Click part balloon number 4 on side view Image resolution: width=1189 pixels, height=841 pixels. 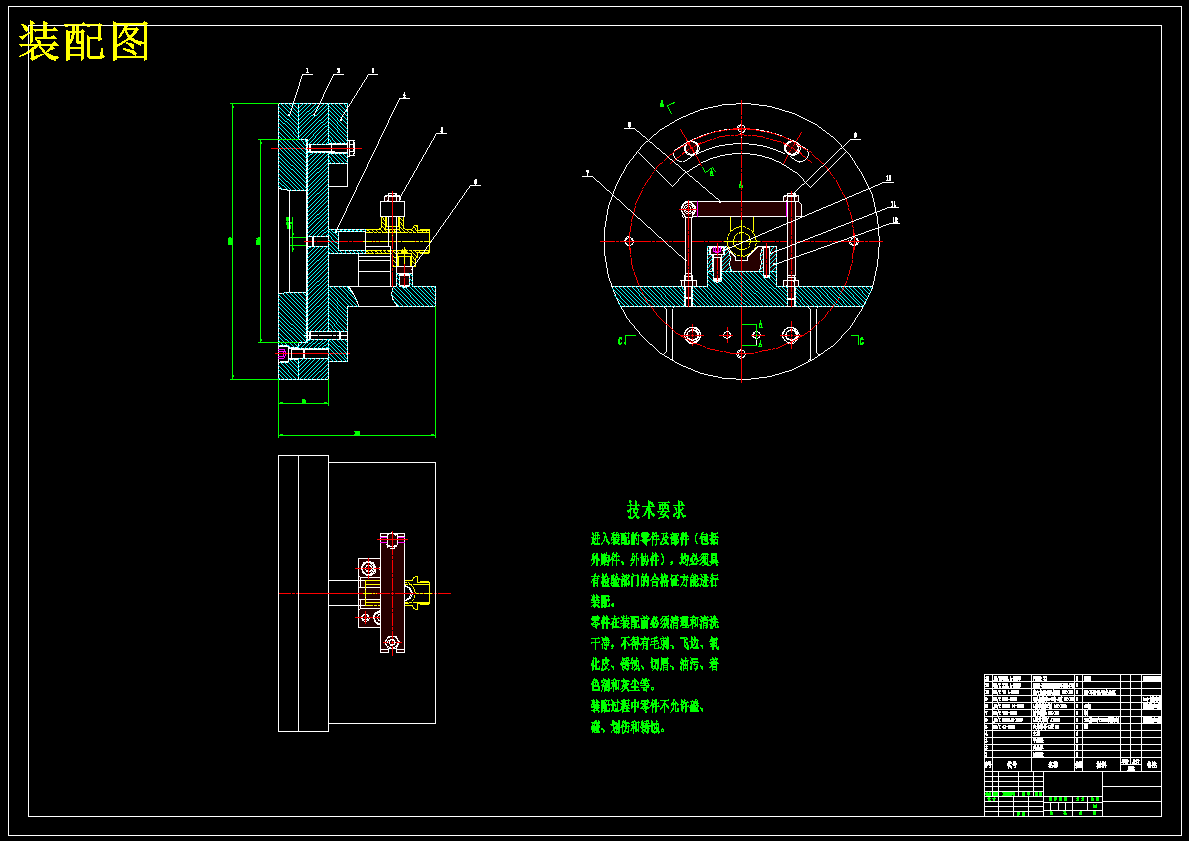405,96
